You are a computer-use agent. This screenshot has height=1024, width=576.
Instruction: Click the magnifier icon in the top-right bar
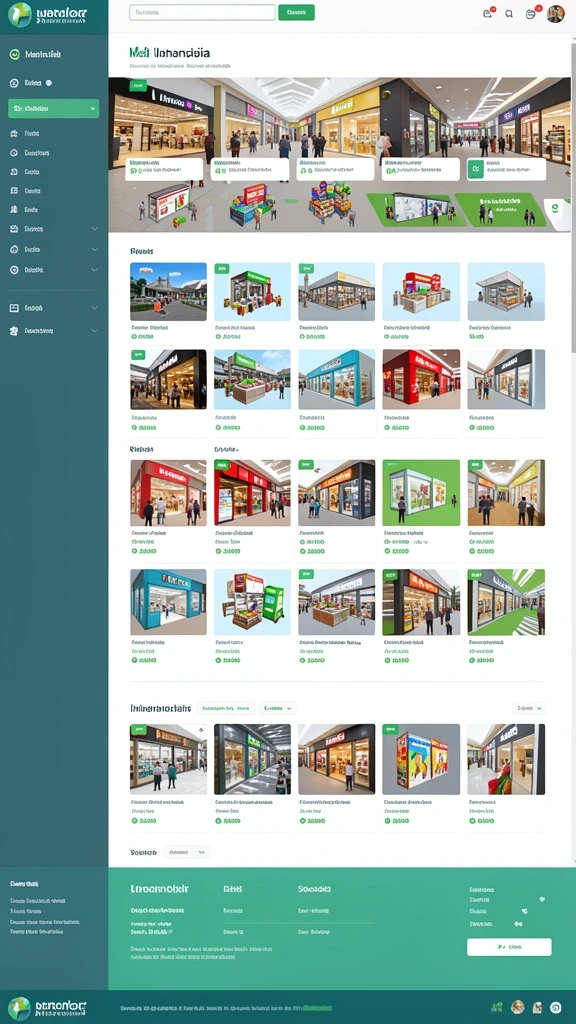509,13
